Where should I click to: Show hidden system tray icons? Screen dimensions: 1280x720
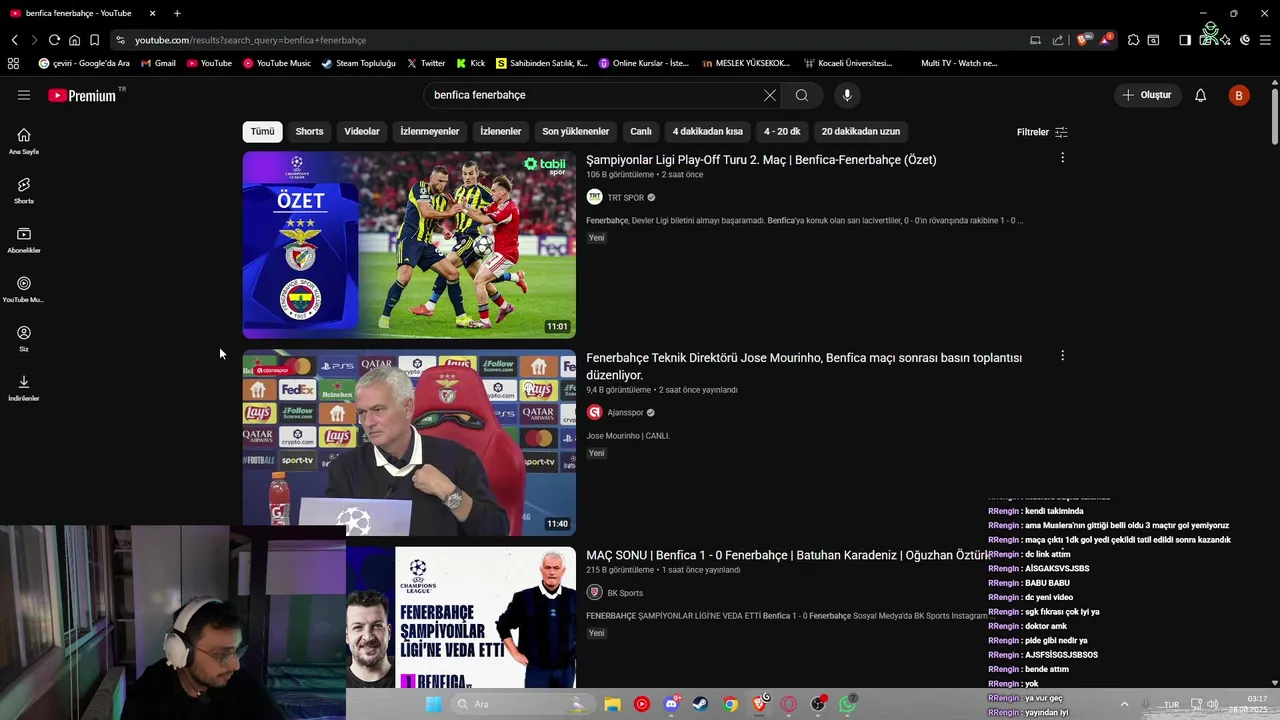(1124, 704)
